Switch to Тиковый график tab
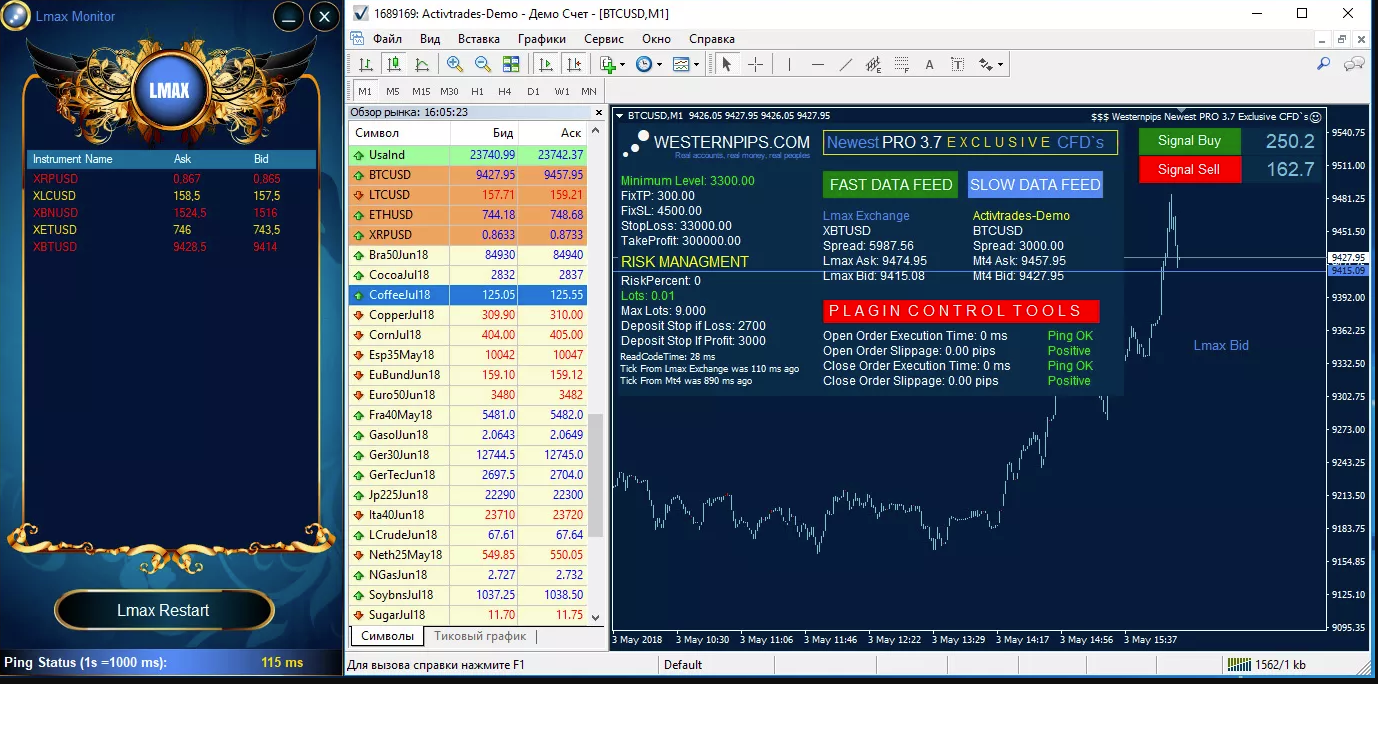The image size is (1378, 745). pos(480,636)
